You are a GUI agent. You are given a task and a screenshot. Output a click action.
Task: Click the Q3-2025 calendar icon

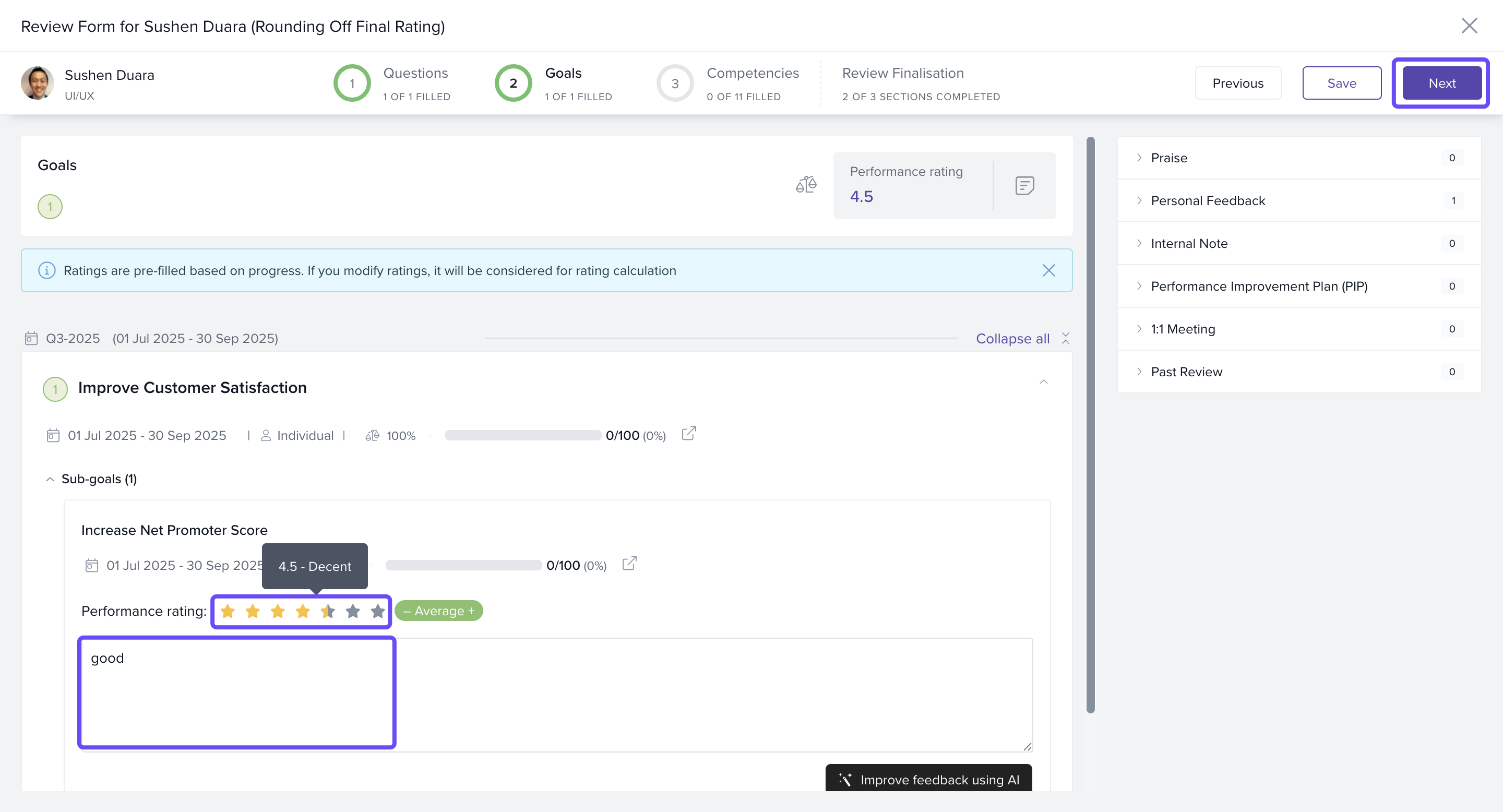[31, 338]
